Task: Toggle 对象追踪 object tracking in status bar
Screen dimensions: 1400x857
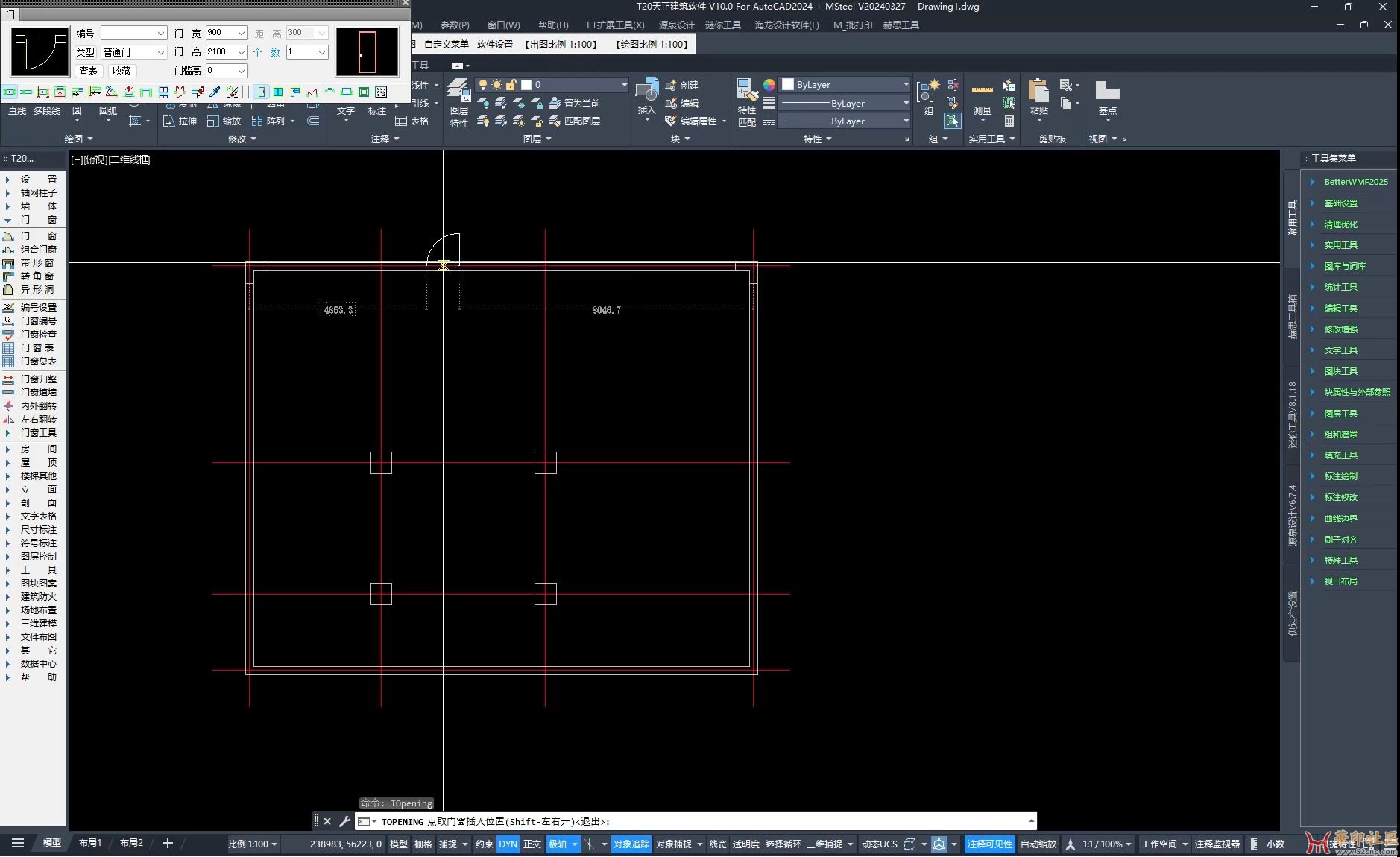Action: 631,844
